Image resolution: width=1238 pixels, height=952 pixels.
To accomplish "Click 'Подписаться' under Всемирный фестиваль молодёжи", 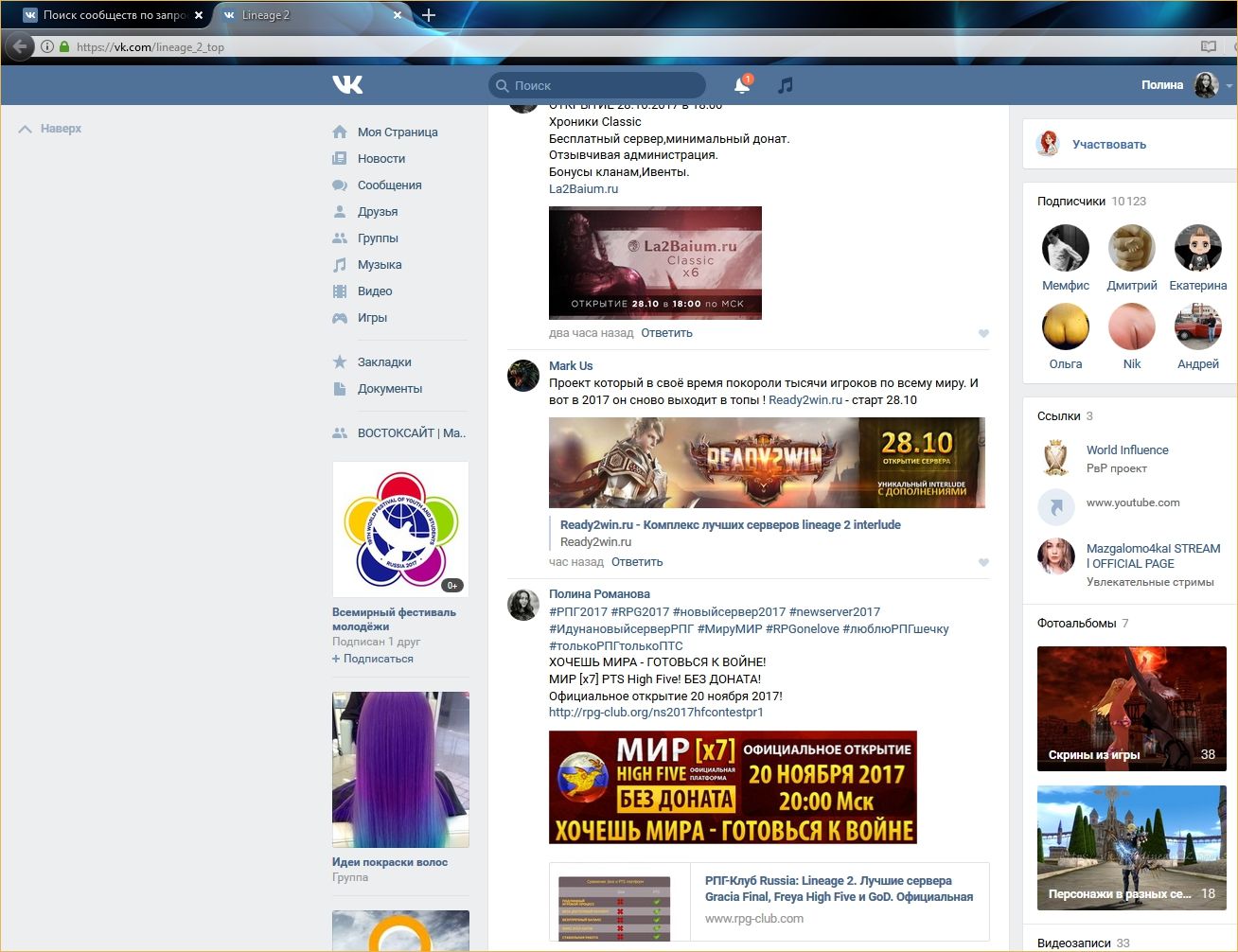I will [373, 659].
